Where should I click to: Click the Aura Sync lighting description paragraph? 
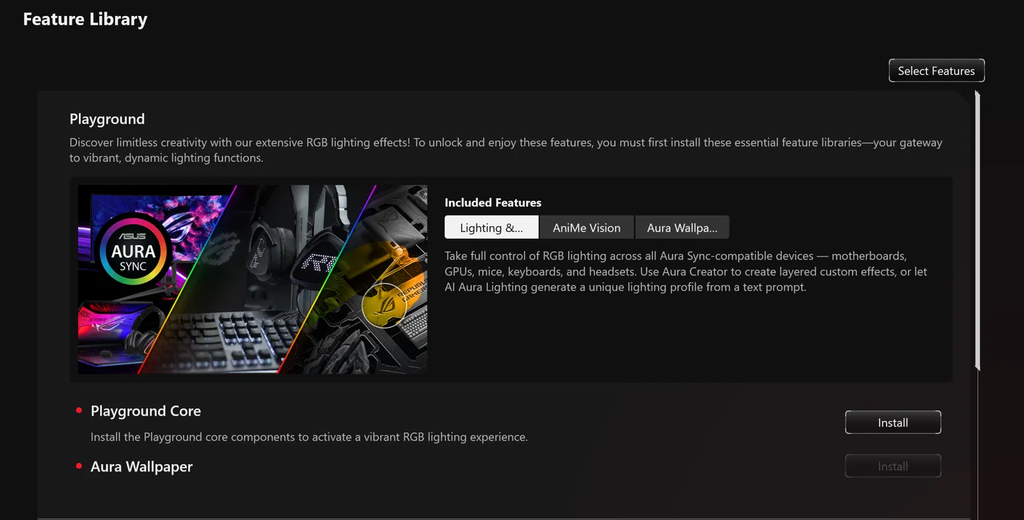(x=686, y=271)
